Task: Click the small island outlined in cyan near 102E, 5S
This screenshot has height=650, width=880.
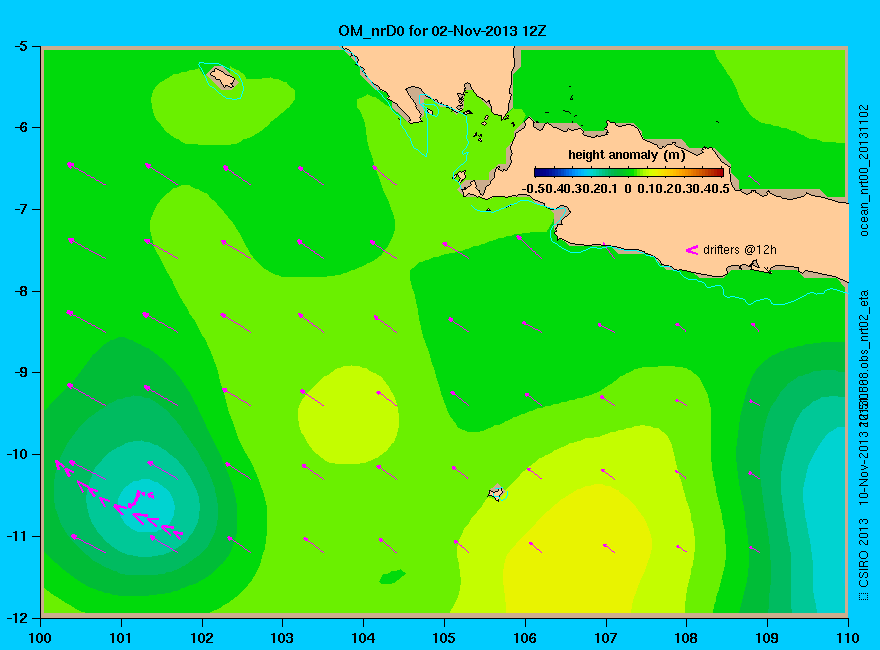Action: [223, 77]
